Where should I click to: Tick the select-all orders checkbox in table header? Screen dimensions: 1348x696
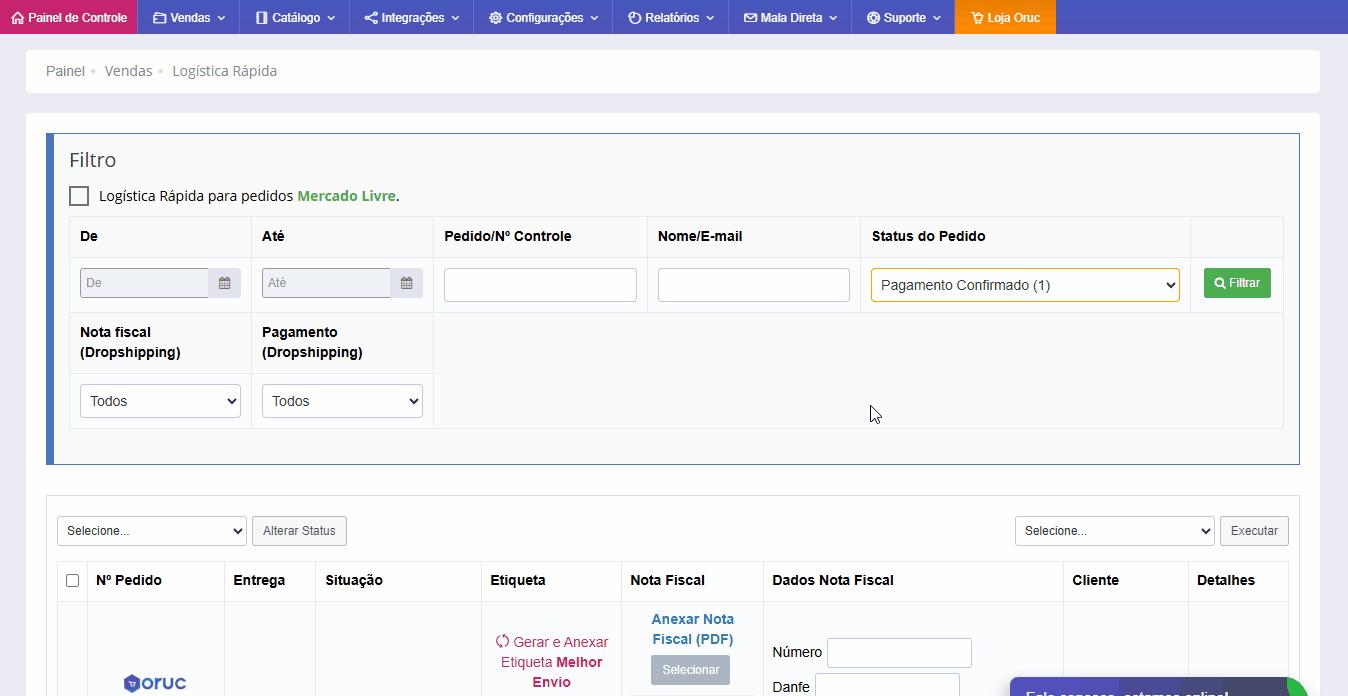point(73,581)
